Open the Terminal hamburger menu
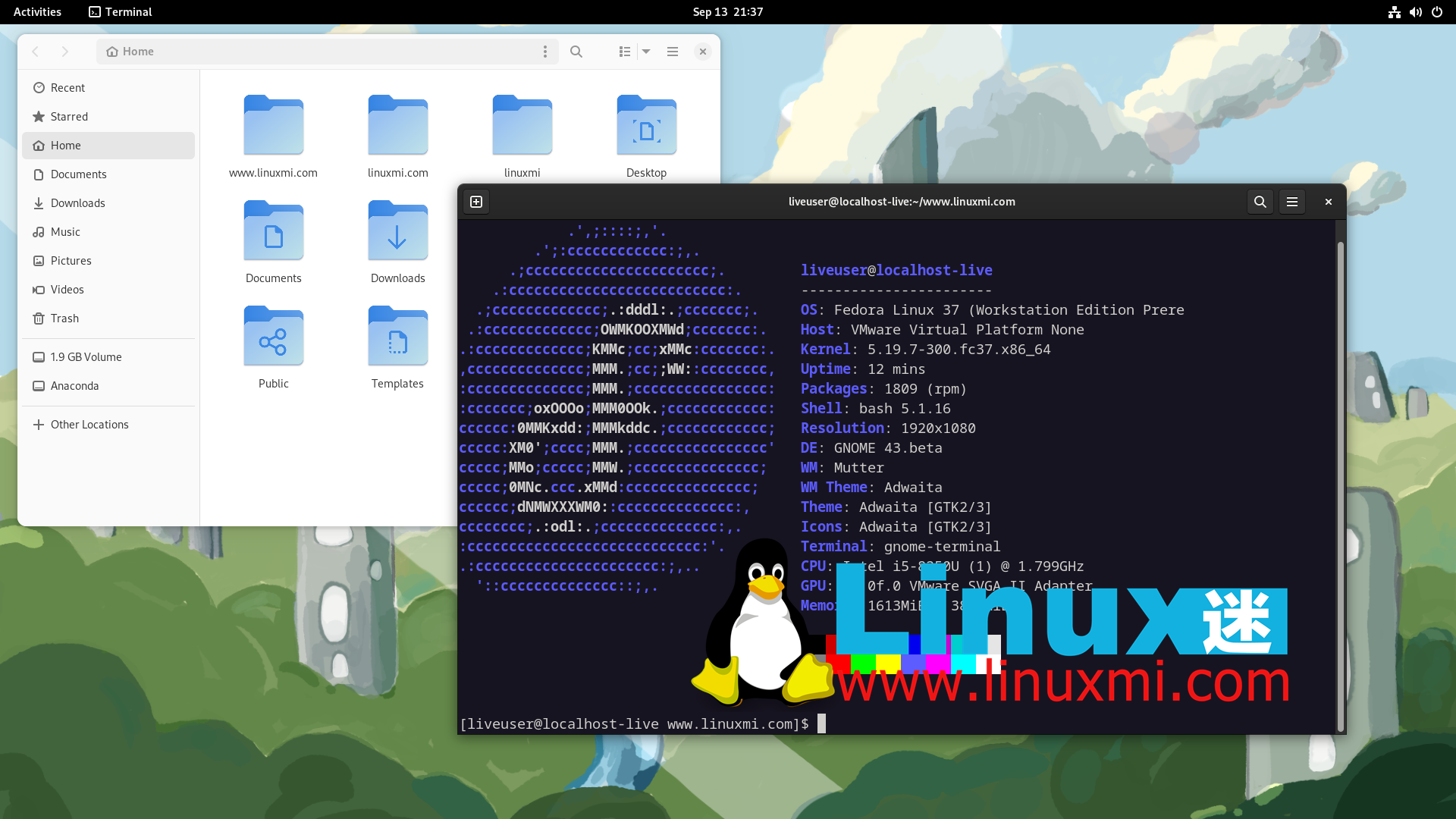The height and width of the screenshot is (819, 1456). pos(1292,202)
